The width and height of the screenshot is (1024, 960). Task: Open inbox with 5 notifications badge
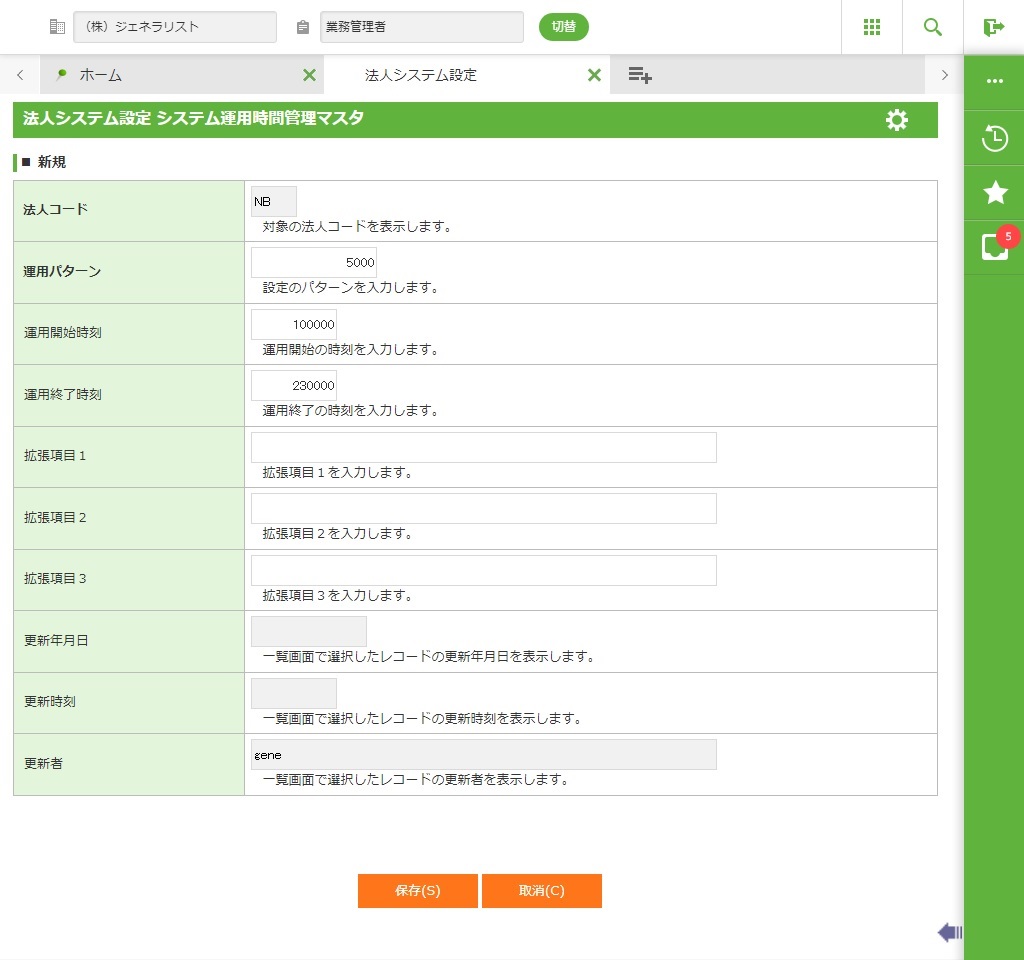pyautogui.click(x=994, y=246)
